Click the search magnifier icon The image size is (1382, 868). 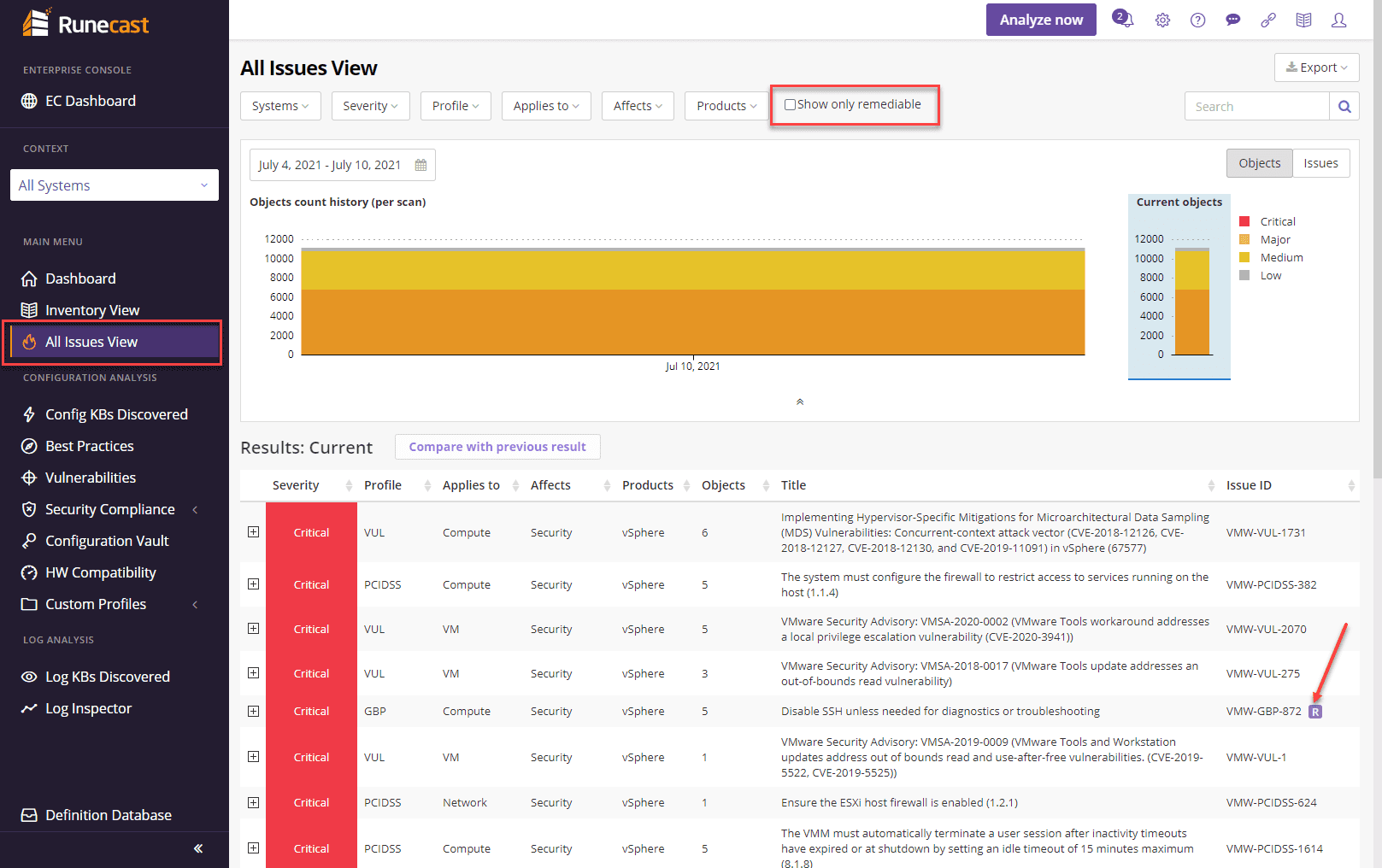click(x=1344, y=106)
